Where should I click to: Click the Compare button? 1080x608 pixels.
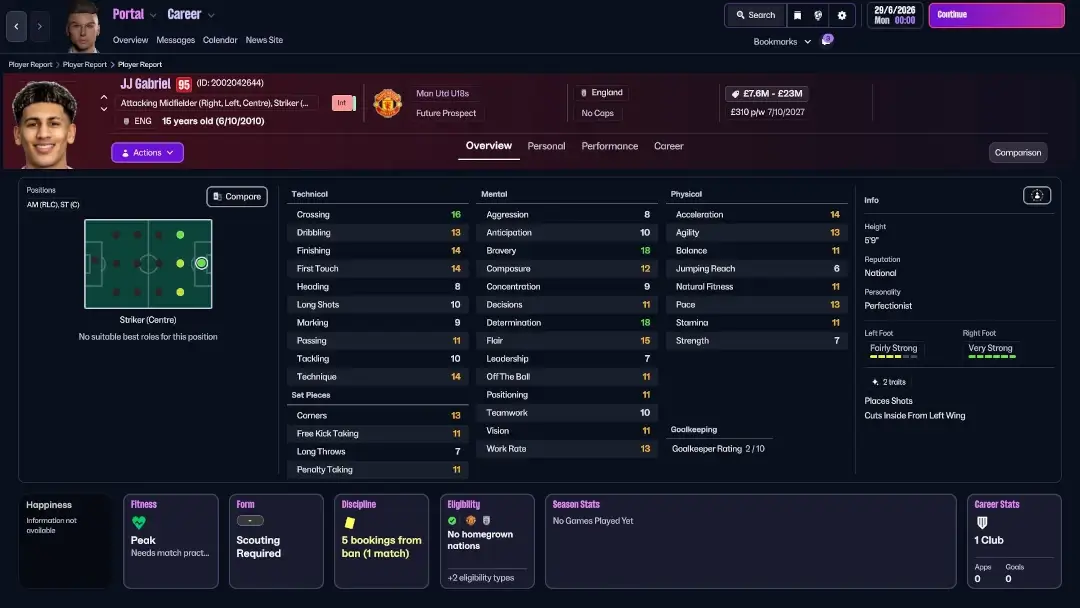(x=237, y=196)
